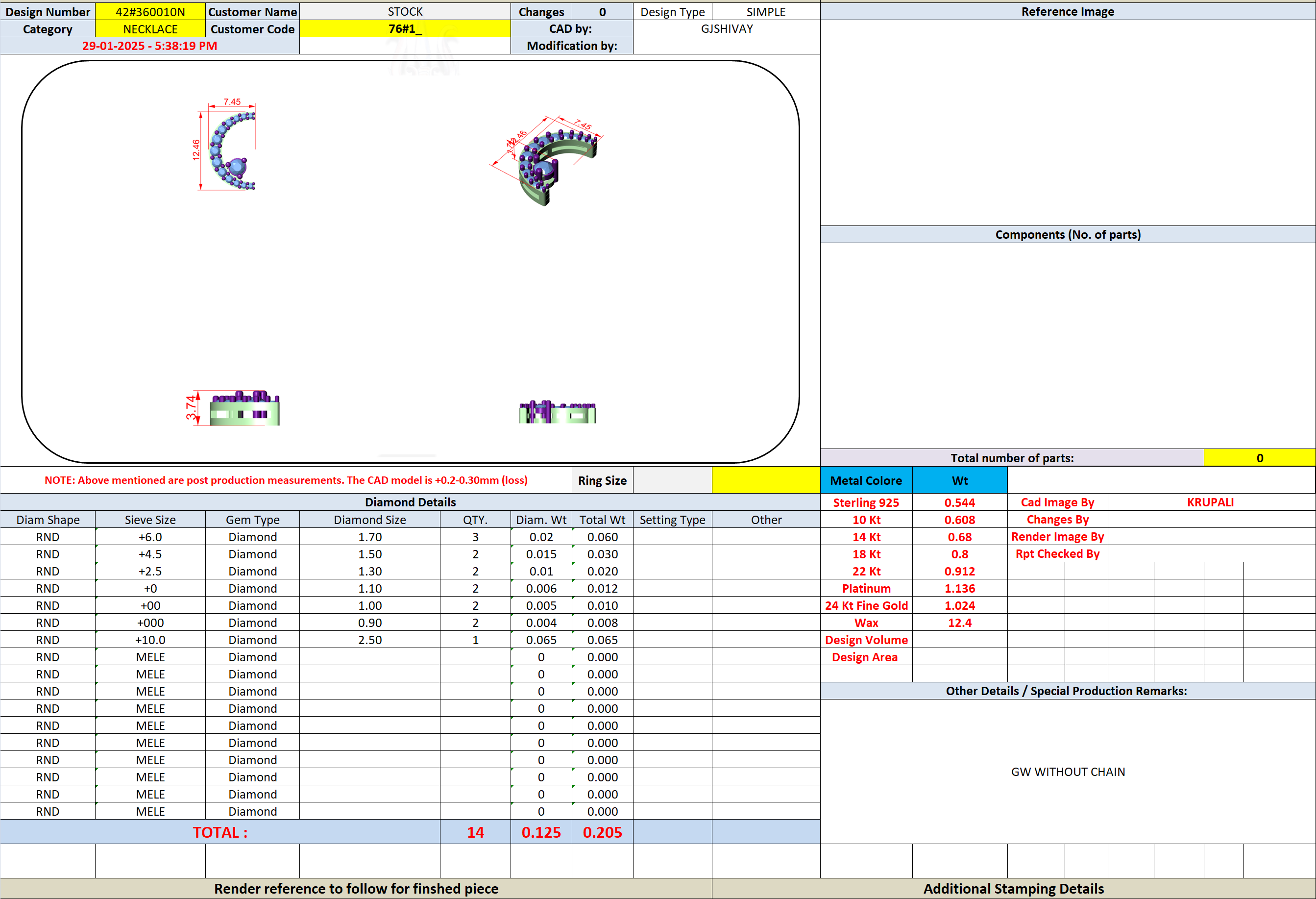Select the Sterling 925 weight 0.544
The width and height of the screenshot is (1316, 899).
(960, 502)
